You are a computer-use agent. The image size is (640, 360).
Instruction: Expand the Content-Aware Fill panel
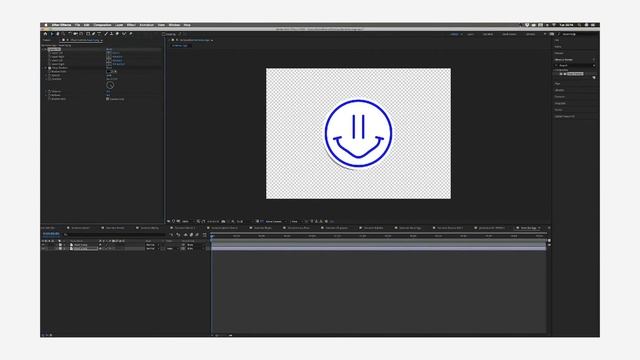564,116
